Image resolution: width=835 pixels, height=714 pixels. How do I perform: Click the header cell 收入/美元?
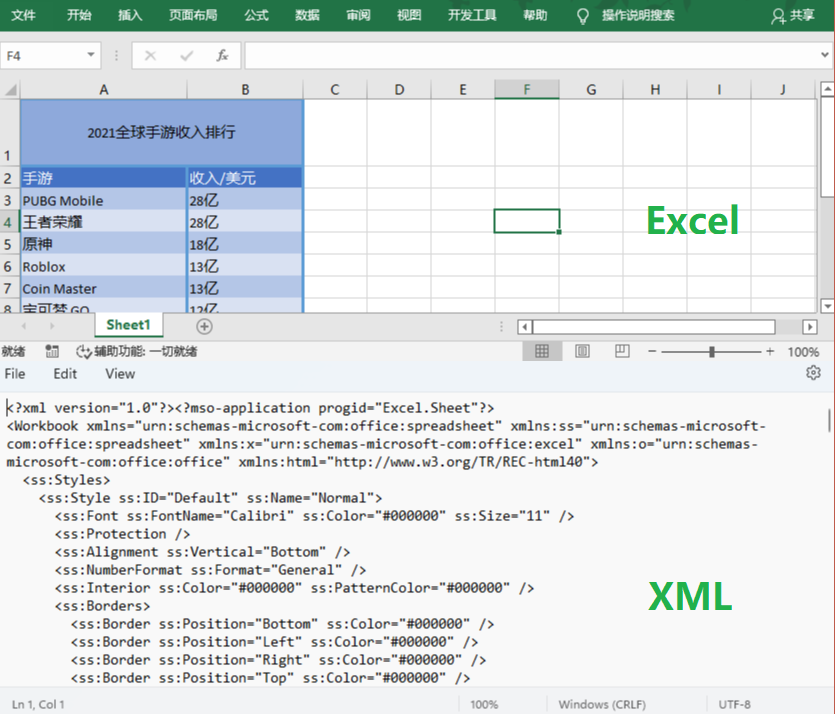point(245,177)
